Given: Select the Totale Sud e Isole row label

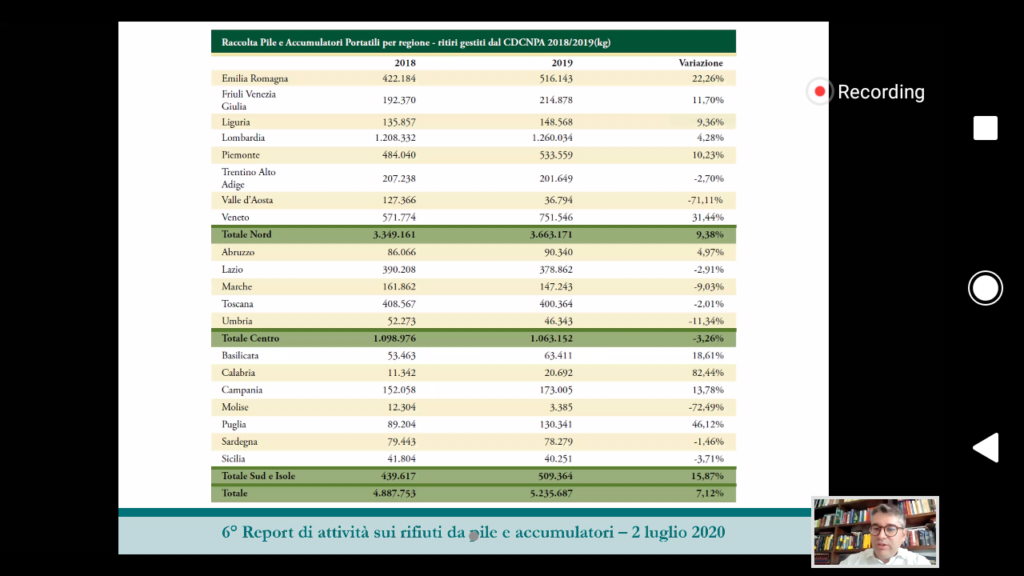Looking at the screenshot, I should click(259, 475).
